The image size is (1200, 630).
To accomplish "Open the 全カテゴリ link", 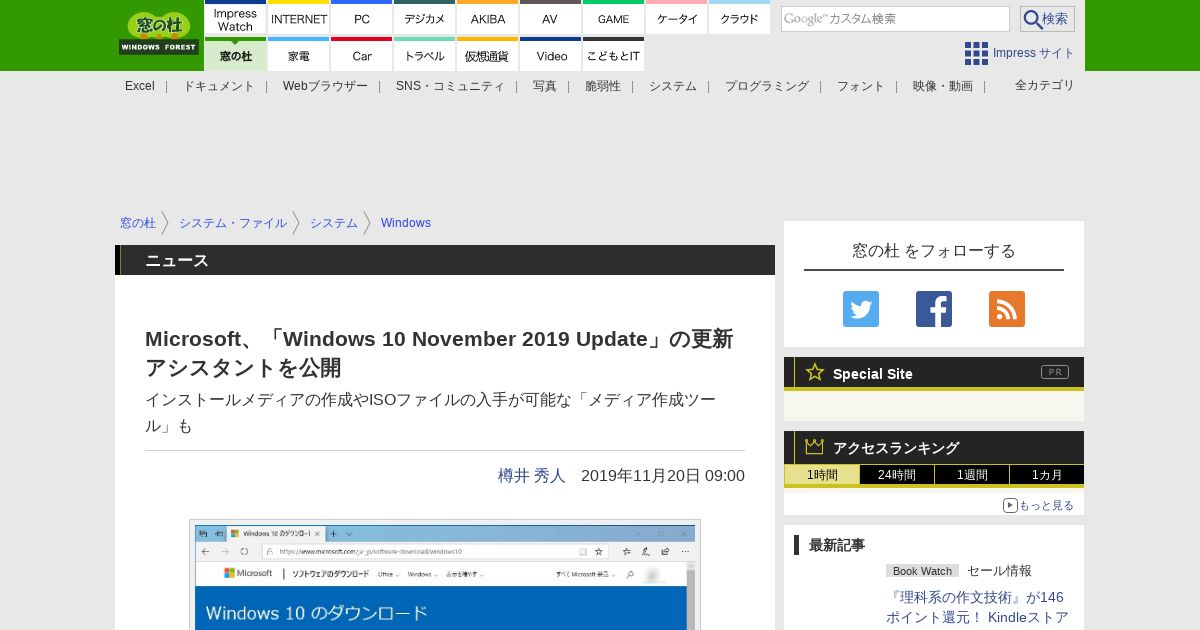I will tap(1045, 85).
